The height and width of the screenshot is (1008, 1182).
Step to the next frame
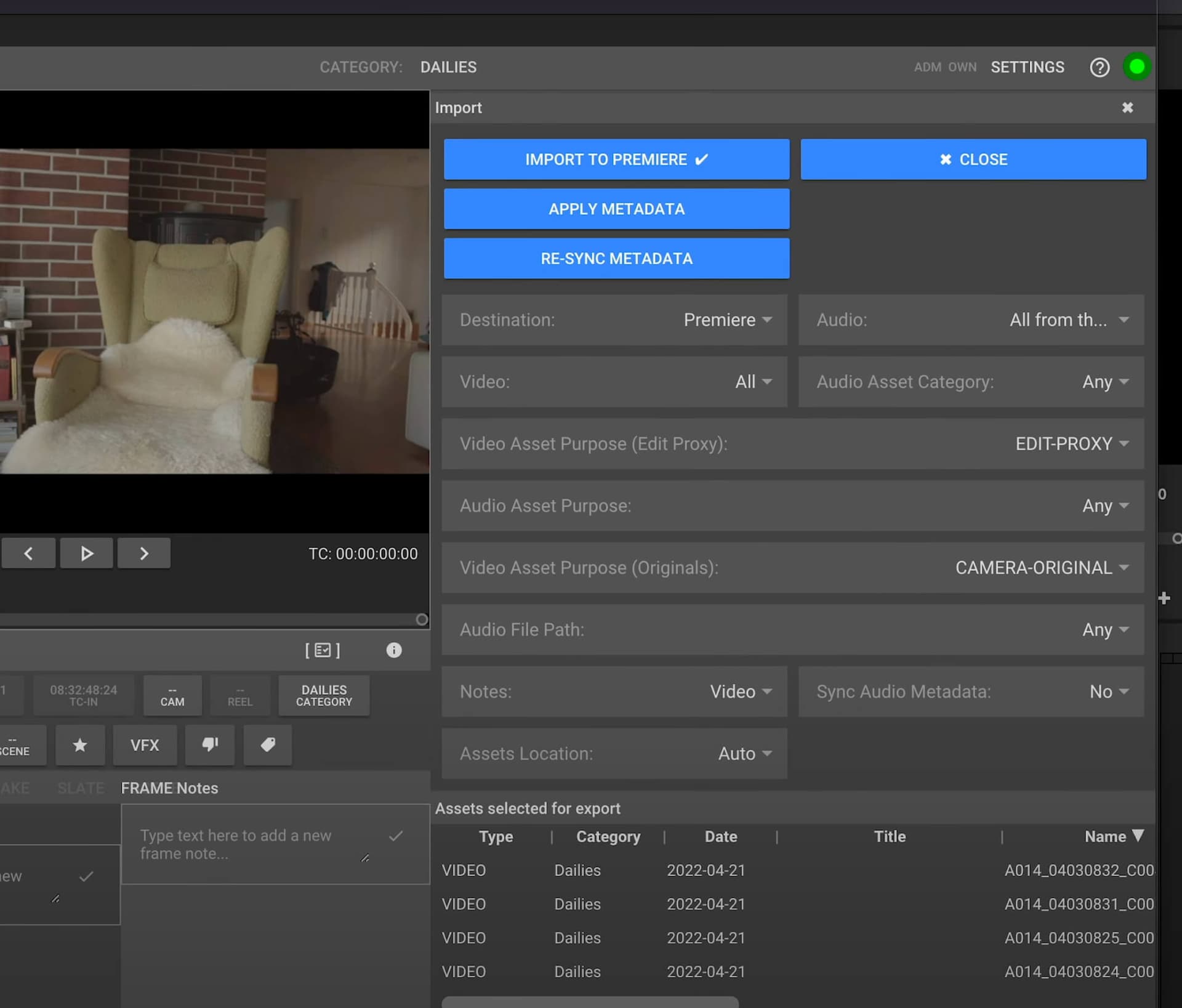coord(144,554)
